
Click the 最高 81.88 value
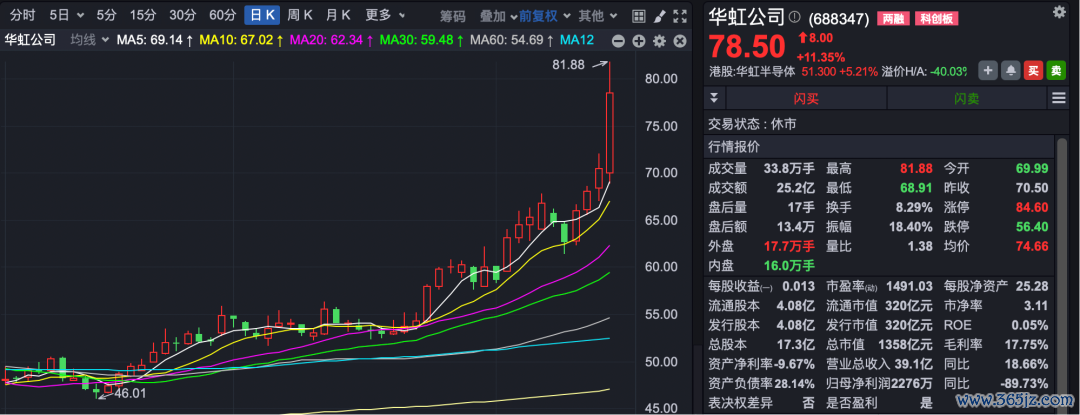point(916,169)
